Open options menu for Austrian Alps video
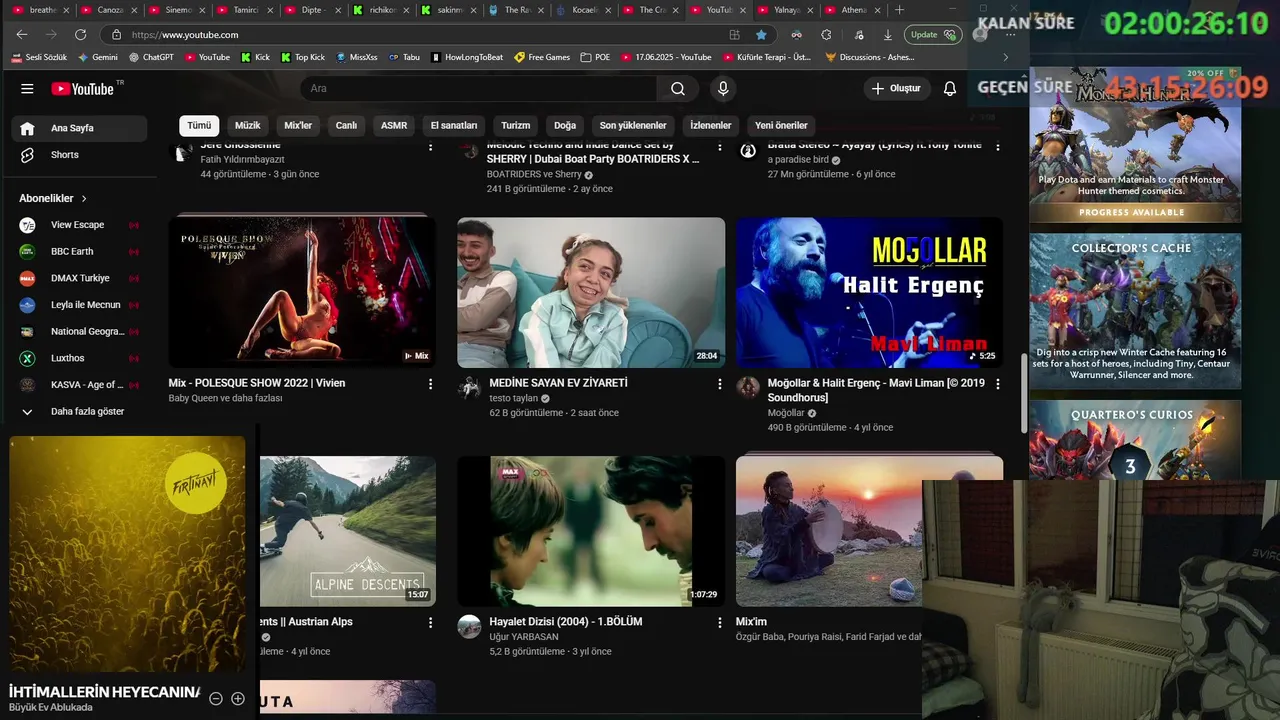Screen dimensions: 1280x720 pyautogui.click(x=431, y=622)
